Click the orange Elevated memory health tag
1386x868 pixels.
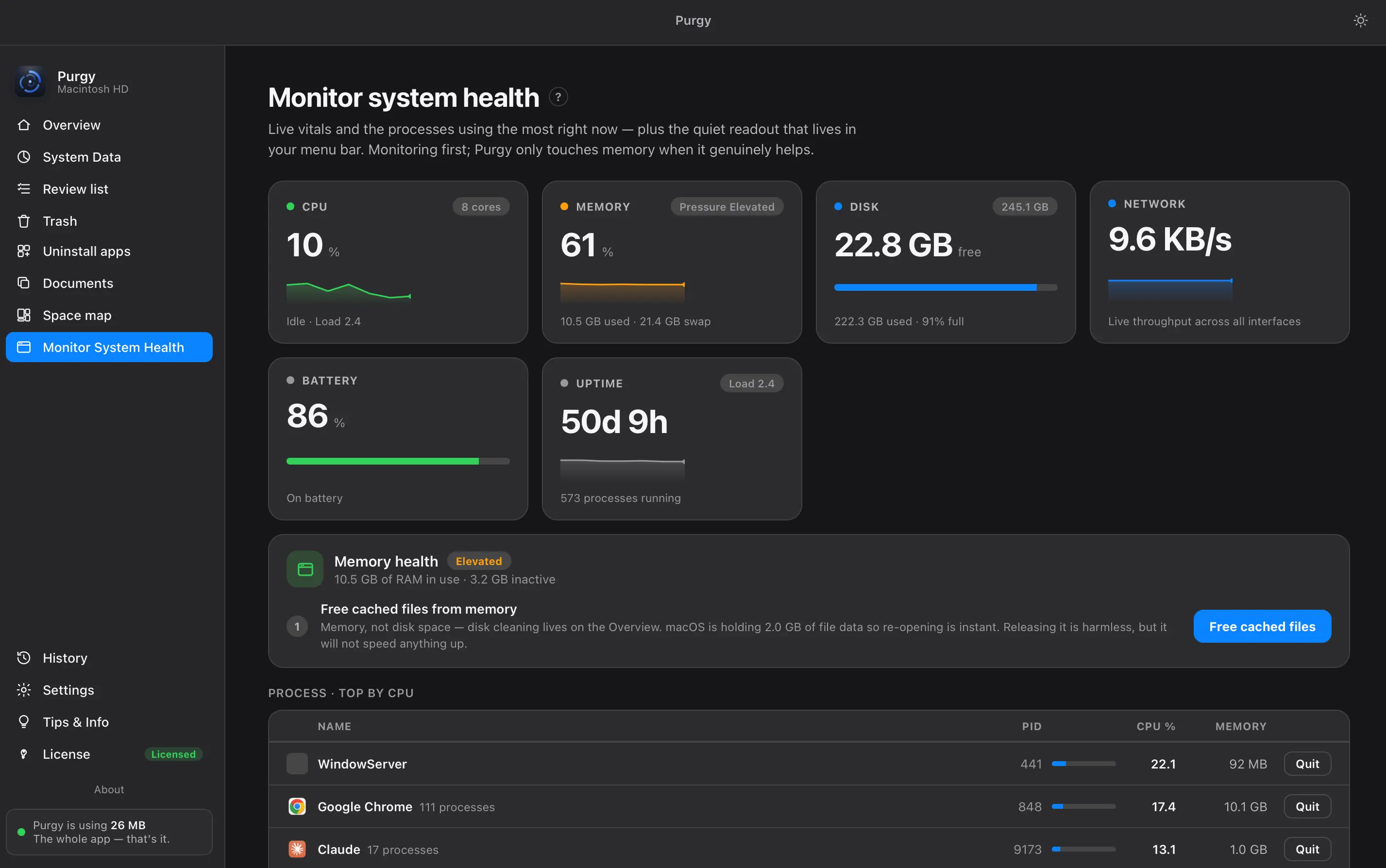[479, 561]
